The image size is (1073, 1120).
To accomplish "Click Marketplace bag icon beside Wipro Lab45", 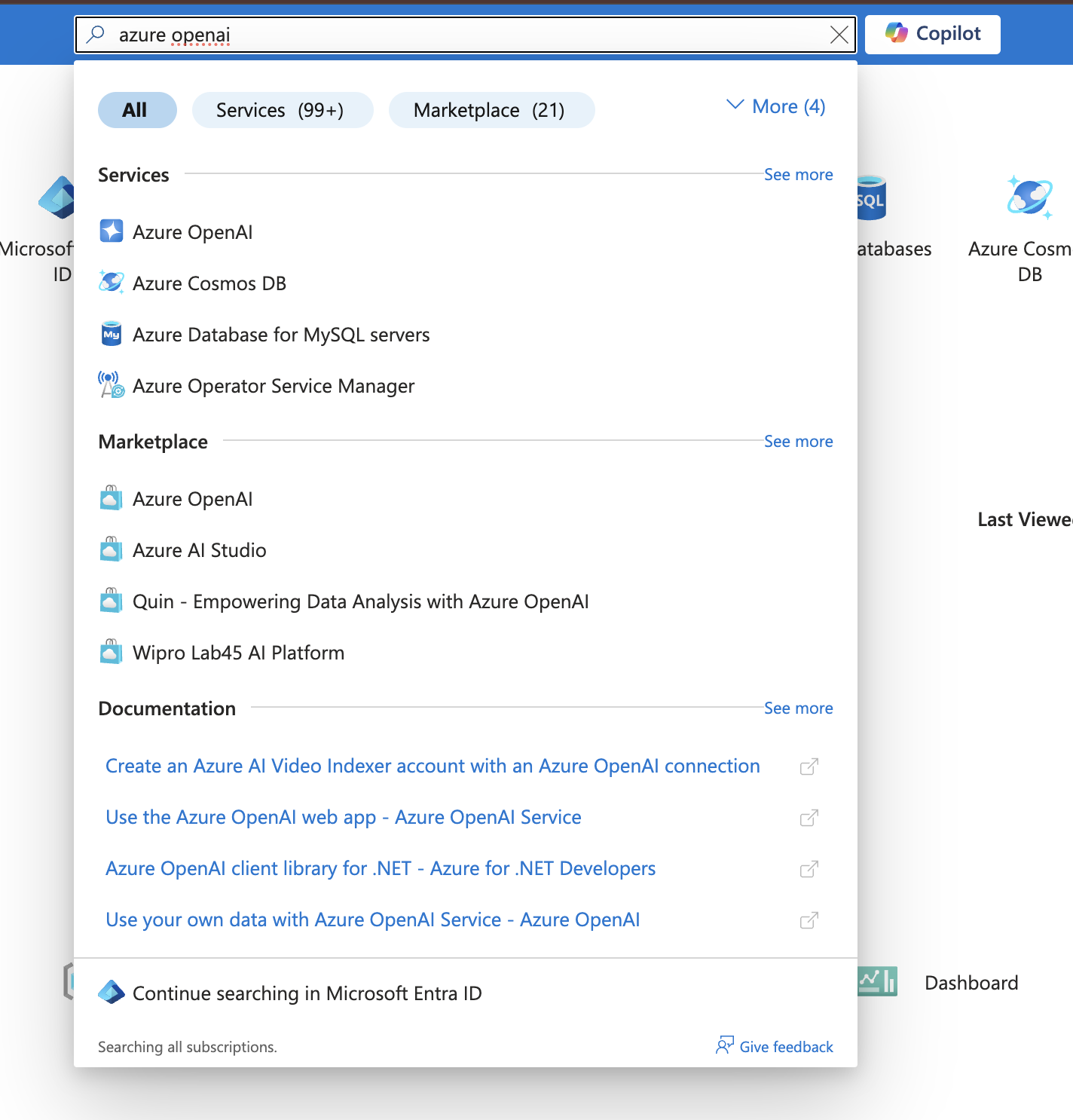I will (x=112, y=651).
